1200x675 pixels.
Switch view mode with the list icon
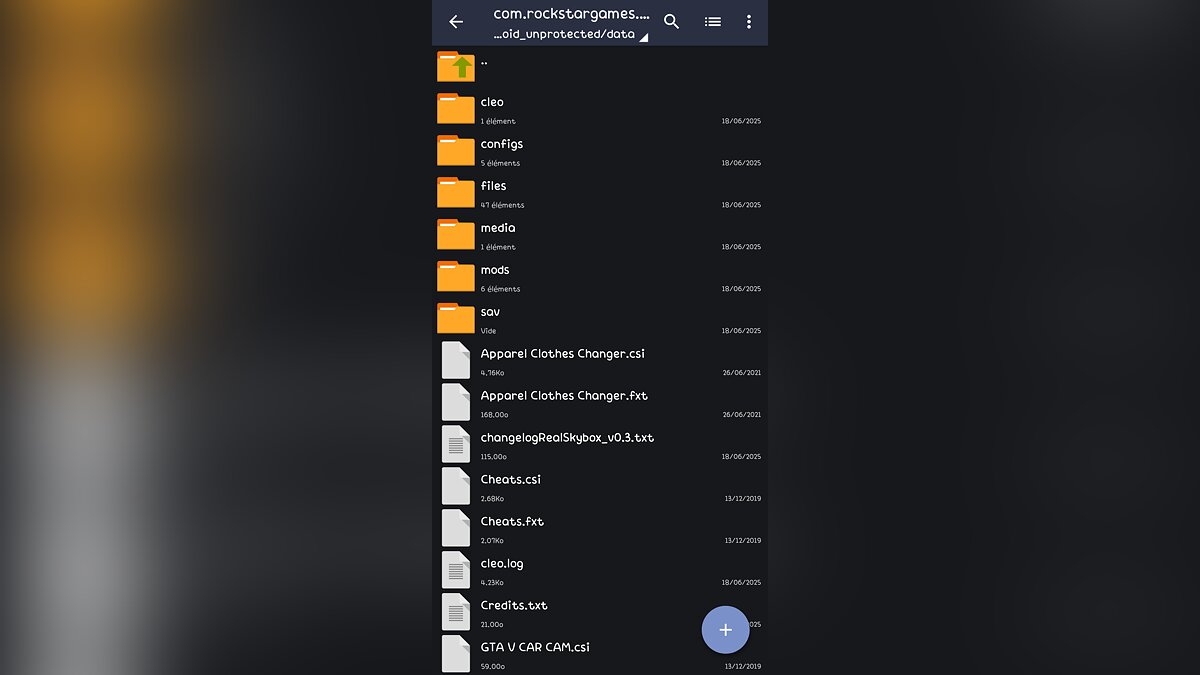click(713, 22)
